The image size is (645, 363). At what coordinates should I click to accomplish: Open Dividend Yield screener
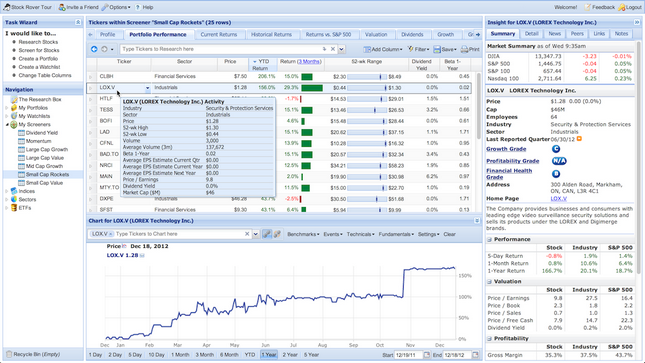point(42,133)
